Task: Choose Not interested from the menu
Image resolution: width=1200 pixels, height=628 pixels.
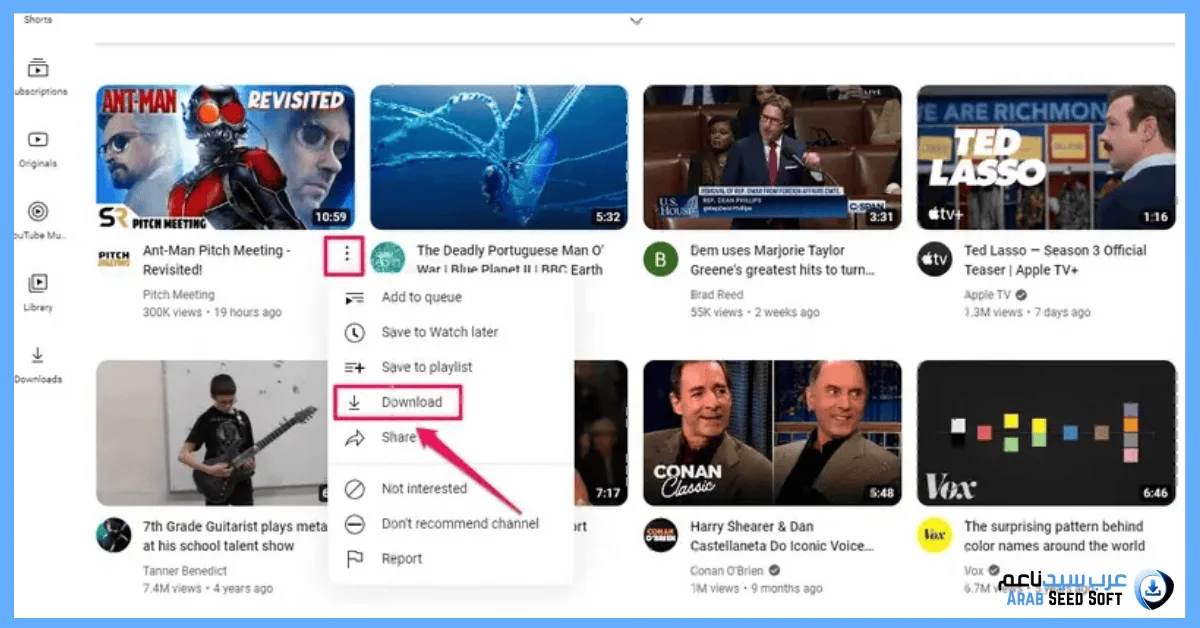Action: point(424,489)
